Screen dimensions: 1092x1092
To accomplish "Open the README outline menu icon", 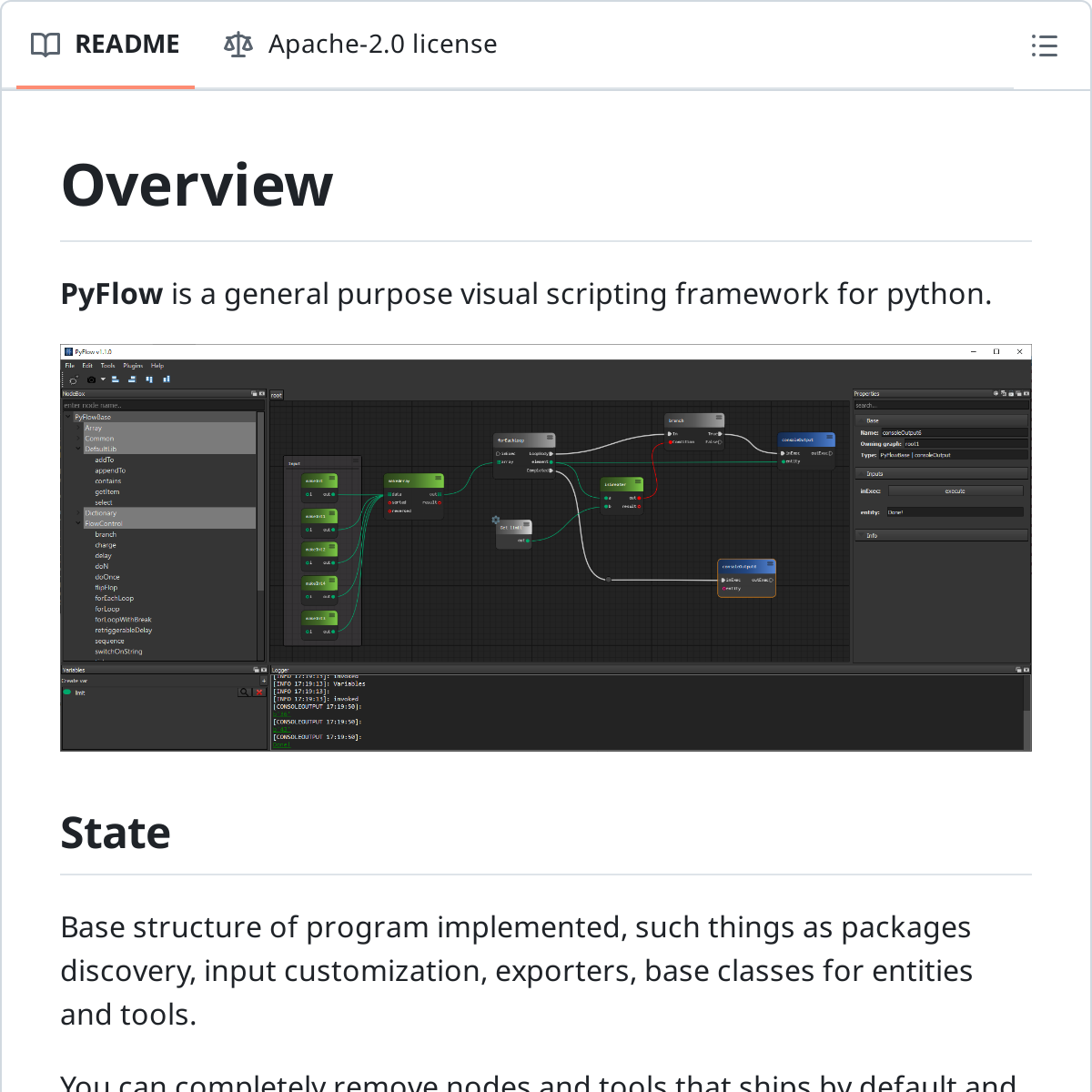I will pyautogui.click(x=1044, y=45).
